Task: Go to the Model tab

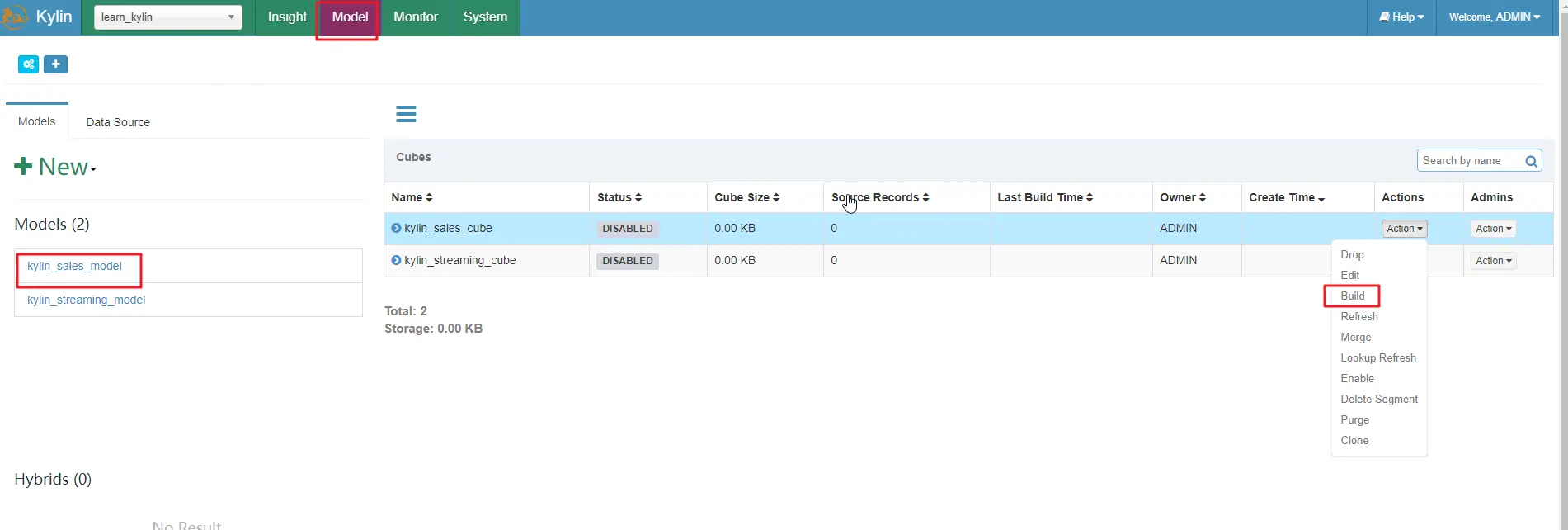Action: tap(350, 17)
